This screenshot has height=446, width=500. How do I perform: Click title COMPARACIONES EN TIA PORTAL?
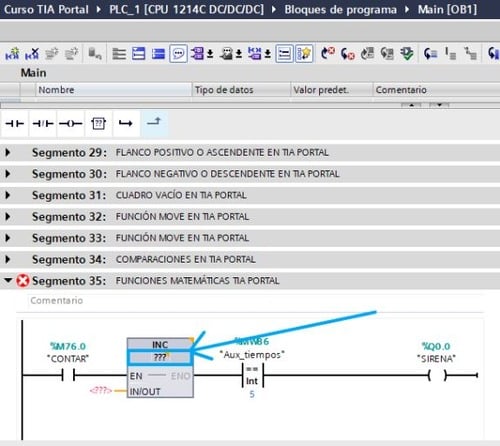(186, 259)
